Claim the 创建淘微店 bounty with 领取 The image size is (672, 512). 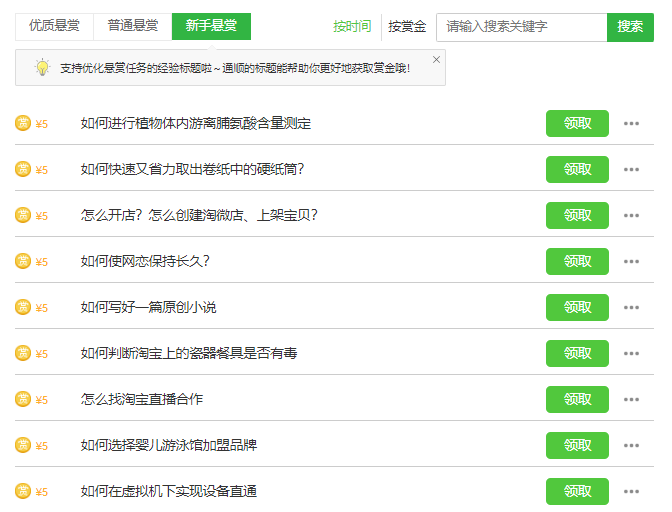pyautogui.click(x=577, y=215)
